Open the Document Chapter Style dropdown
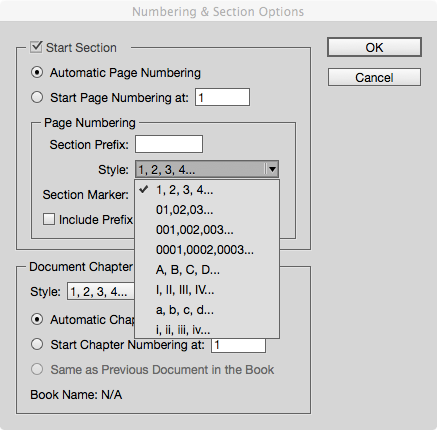Screen dimensions: 437x430 pyautogui.click(x=101, y=292)
